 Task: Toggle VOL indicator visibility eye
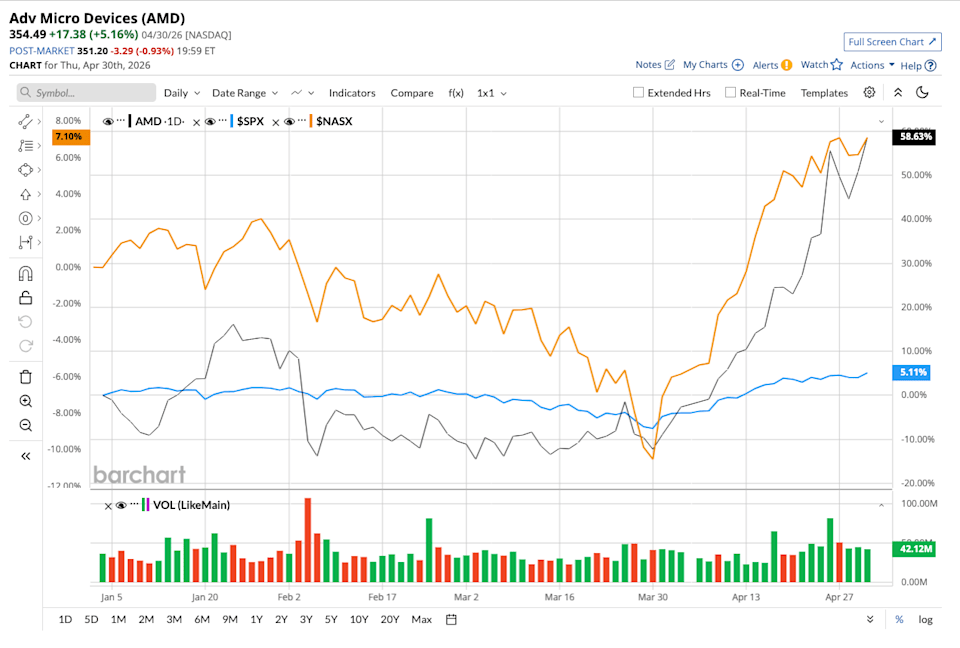pos(121,505)
